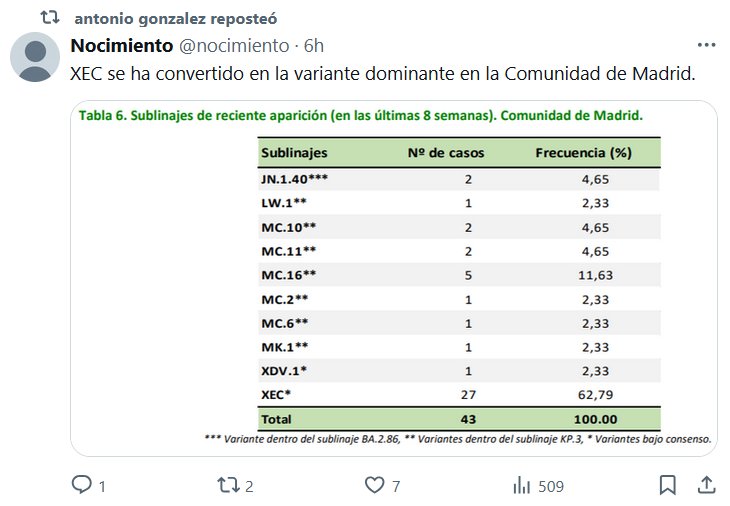Open "antonio gonzalez reposteó" link
Image resolution: width=730 pixels, height=506 pixels.
(x=176, y=18)
